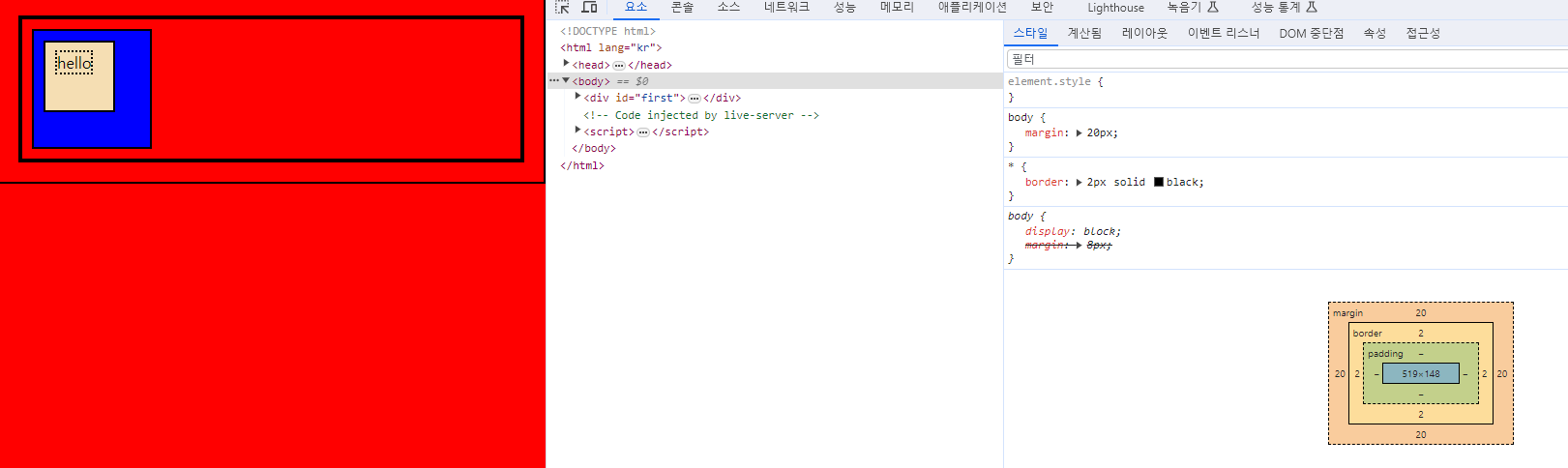Open the Lighthouse tab

point(1115,8)
